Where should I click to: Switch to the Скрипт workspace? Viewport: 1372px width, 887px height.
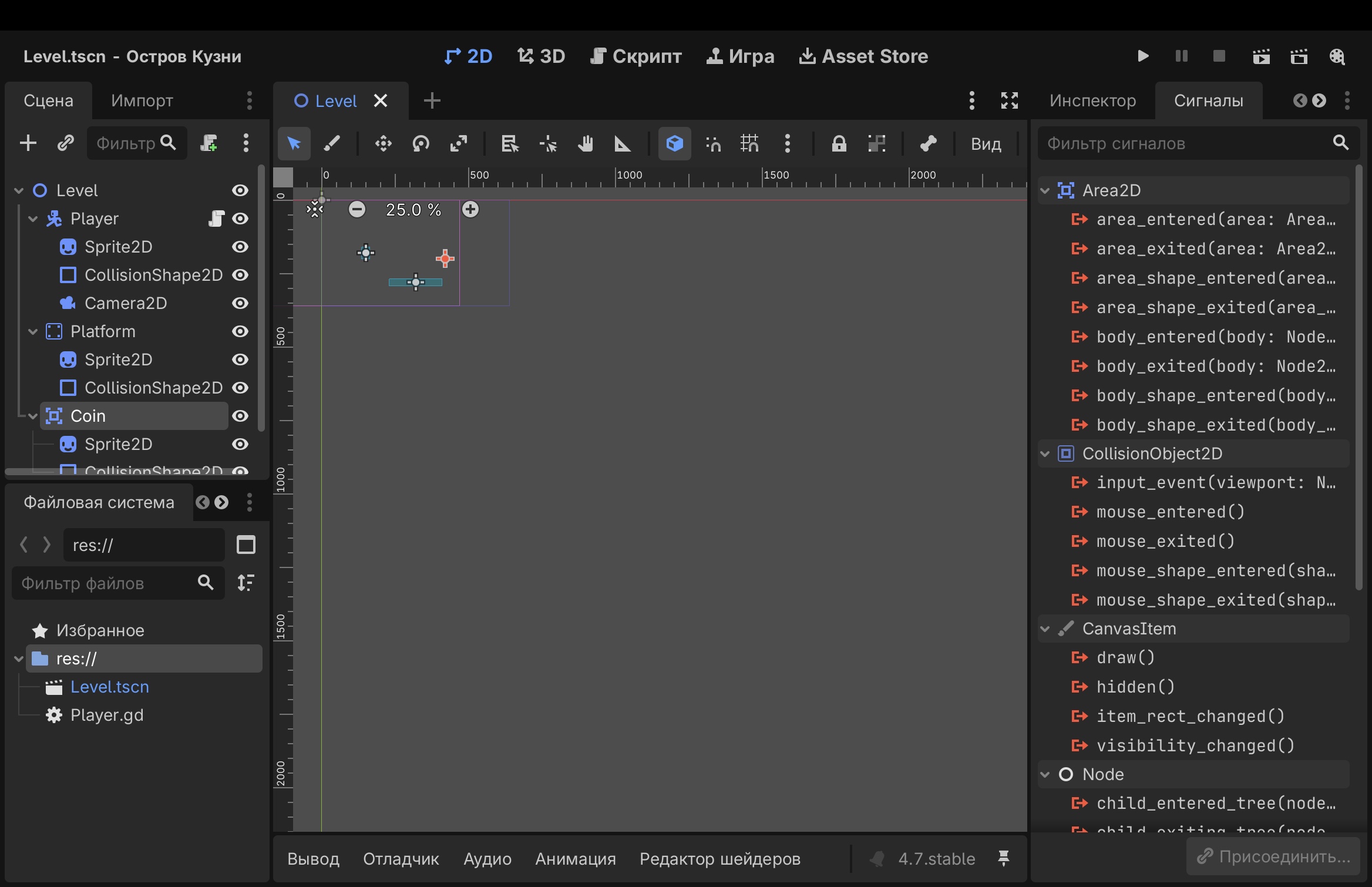click(x=636, y=56)
